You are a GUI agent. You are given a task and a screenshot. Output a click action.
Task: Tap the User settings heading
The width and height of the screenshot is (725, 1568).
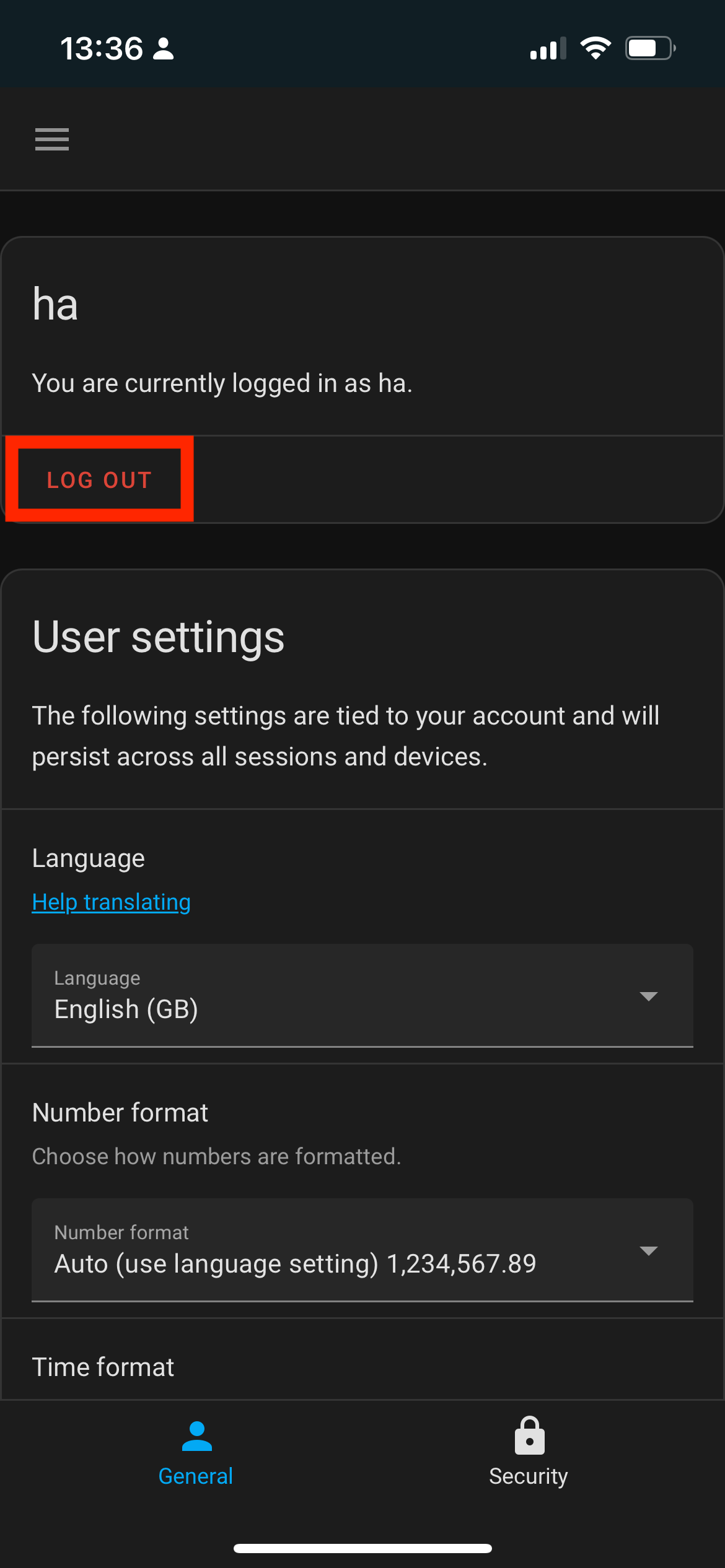[x=159, y=637]
